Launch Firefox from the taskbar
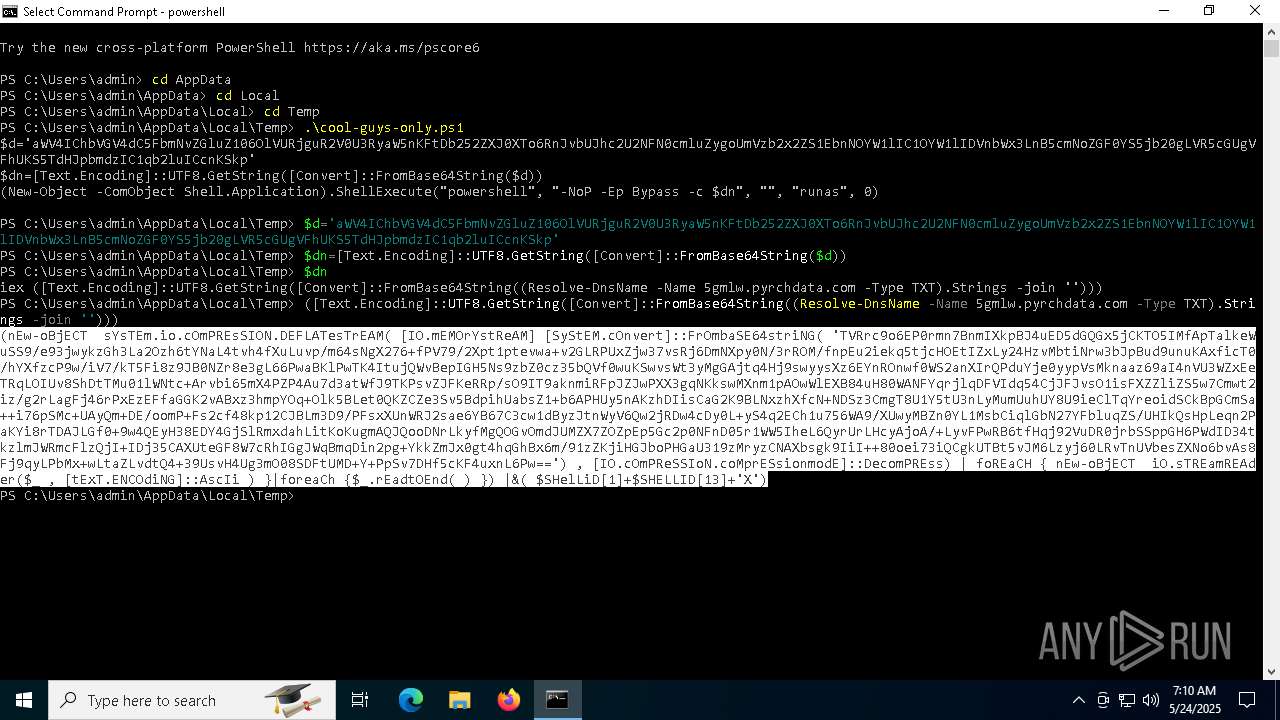The width and height of the screenshot is (1280, 720). [x=509, y=700]
